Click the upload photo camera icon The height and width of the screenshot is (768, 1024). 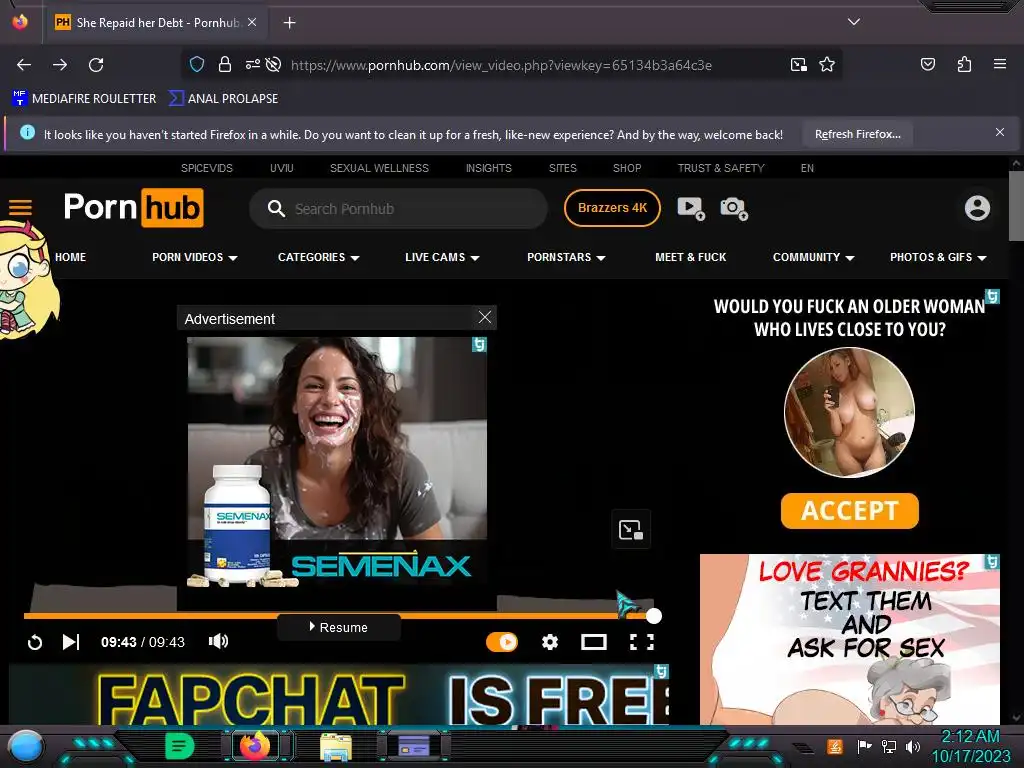[x=734, y=208]
